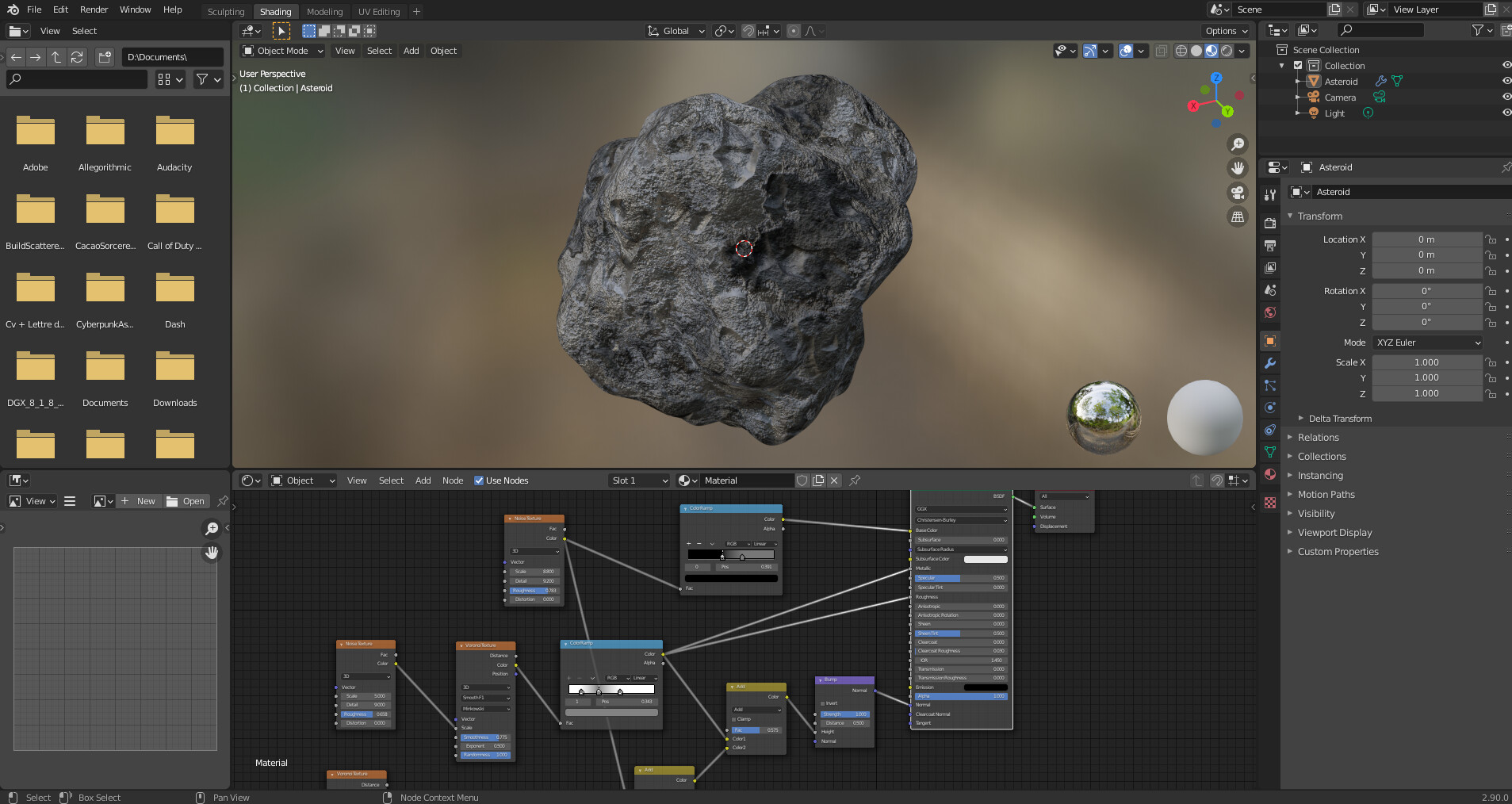
Task: Click the Open button in the file browser
Action: pyautogui.click(x=187, y=501)
